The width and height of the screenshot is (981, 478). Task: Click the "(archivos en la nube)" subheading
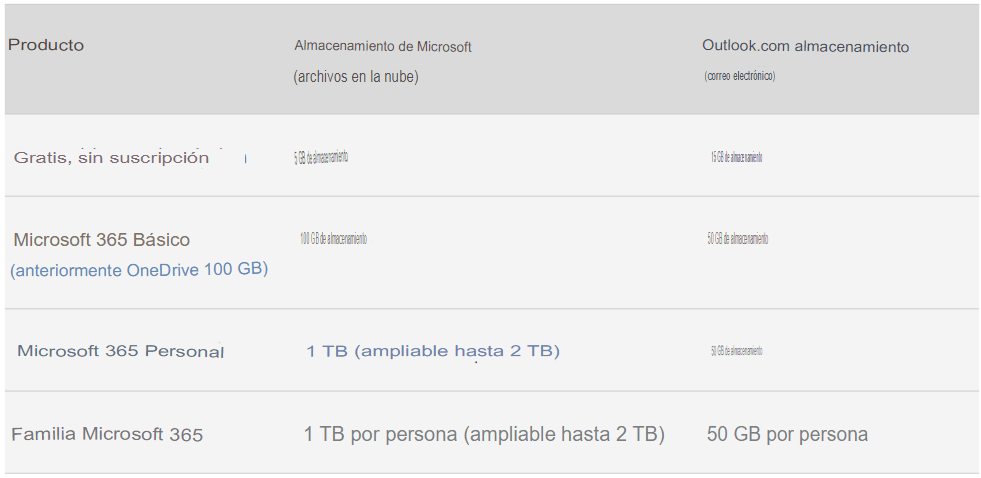(x=355, y=77)
